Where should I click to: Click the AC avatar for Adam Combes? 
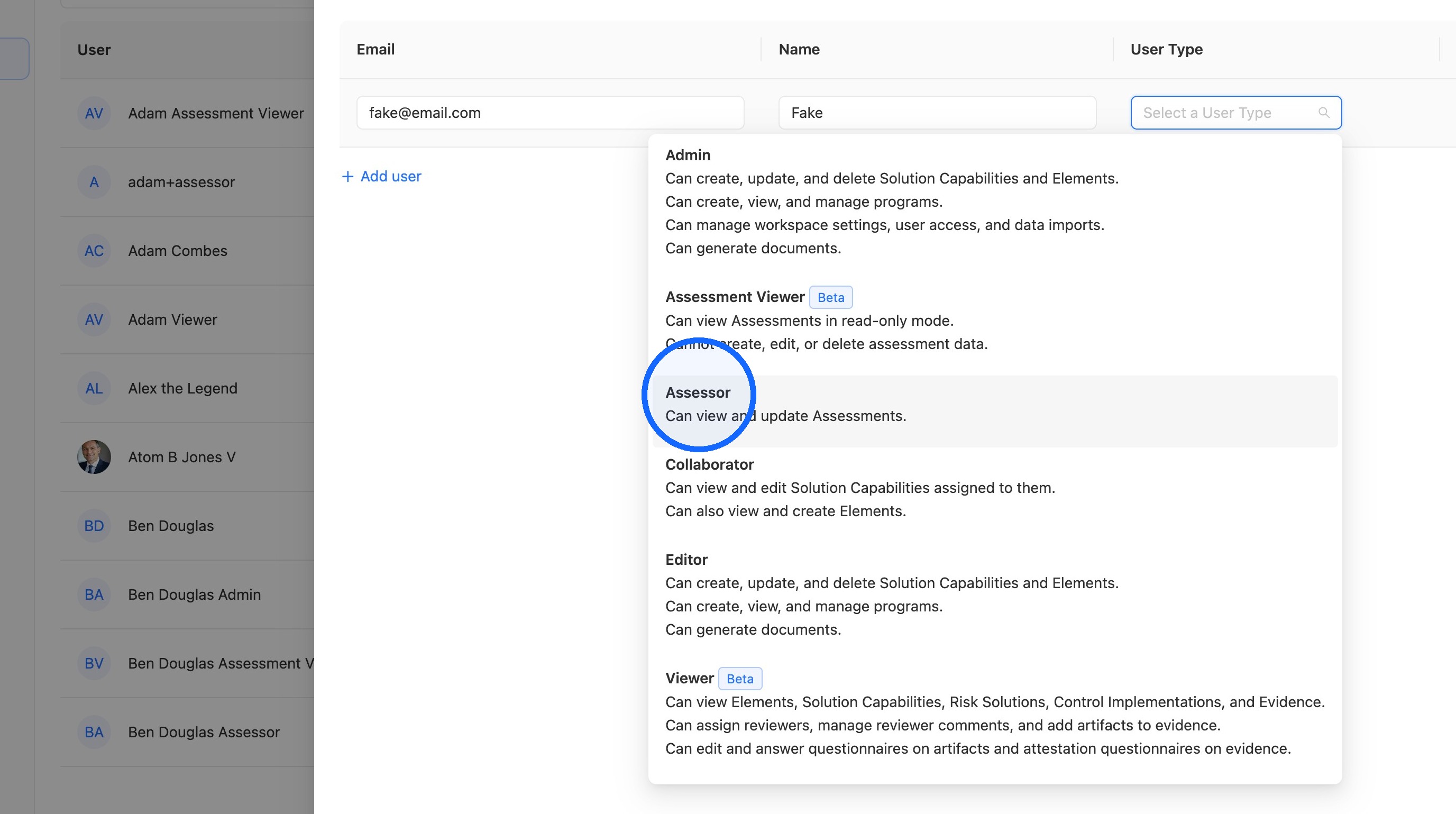pyautogui.click(x=94, y=250)
